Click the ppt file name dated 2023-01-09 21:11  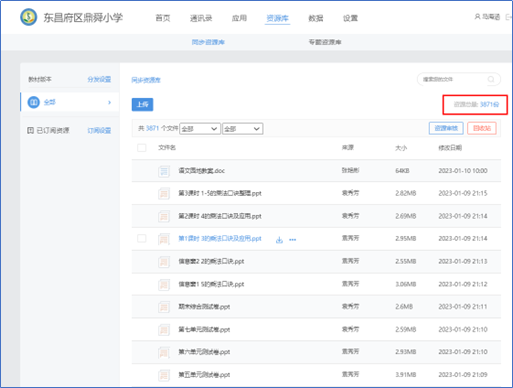tap(204, 307)
